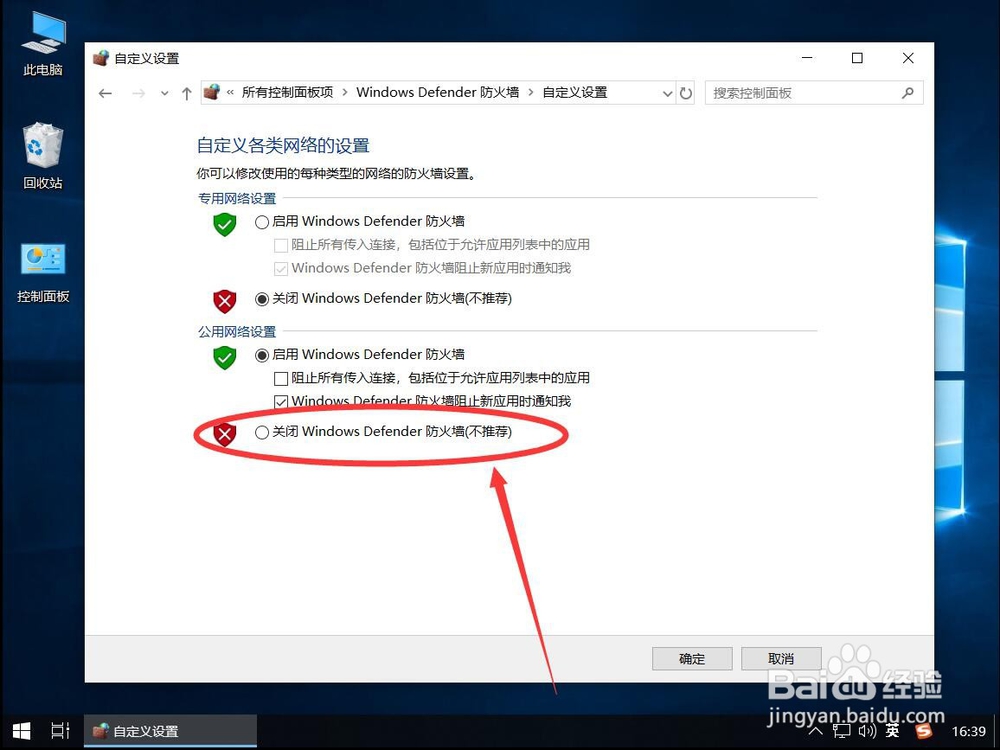
Task: Click the firewall icon in the address bar
Action: 212,92
